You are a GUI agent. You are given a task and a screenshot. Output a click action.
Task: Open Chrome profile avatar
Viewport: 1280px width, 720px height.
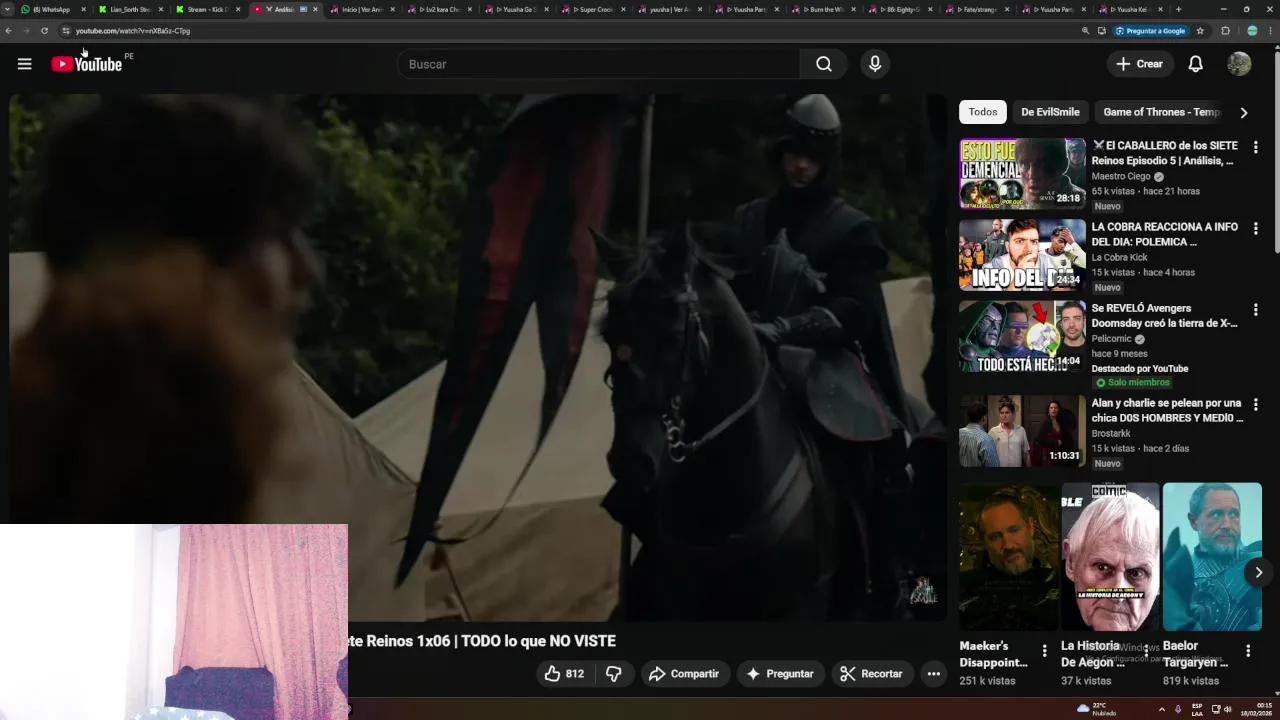point(1252,31)
